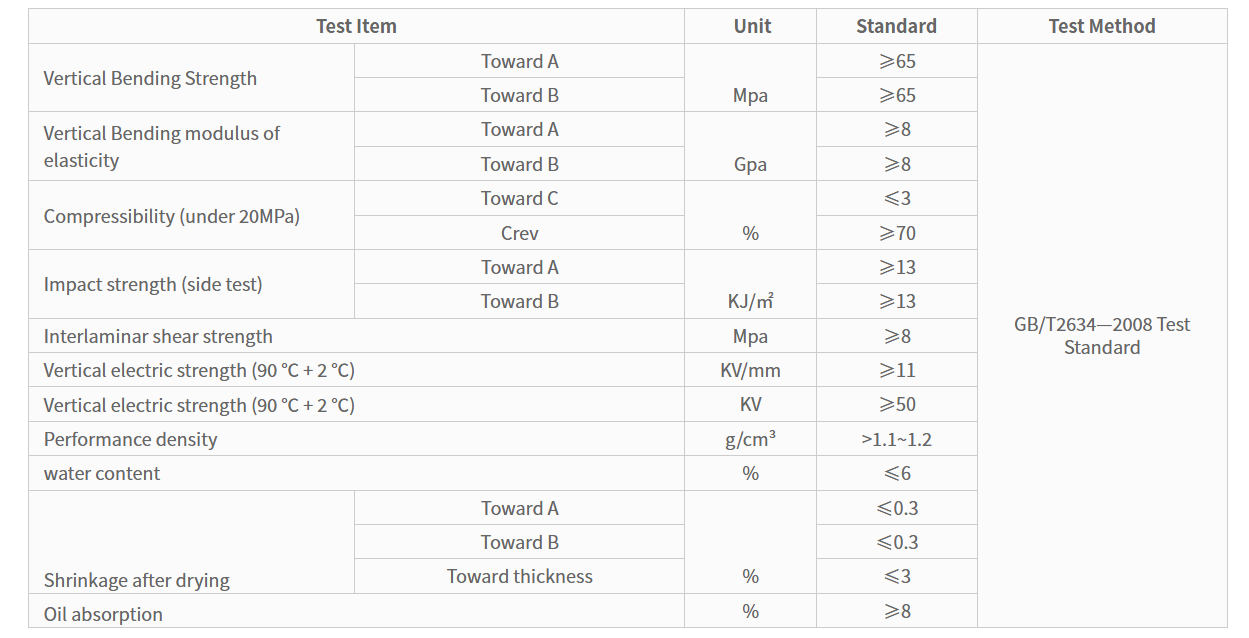Screen dimensions: 1249x638
Task: Select Impact strength (side test) cell
Action: click(x=191, y=284)
